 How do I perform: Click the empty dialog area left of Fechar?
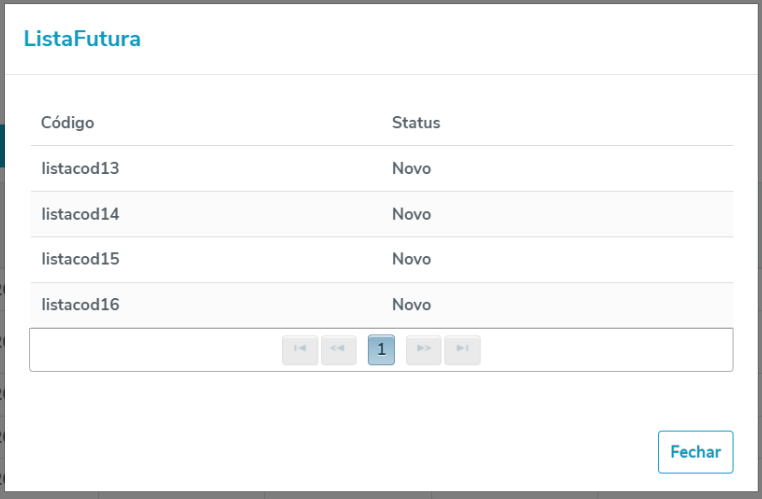350,452
